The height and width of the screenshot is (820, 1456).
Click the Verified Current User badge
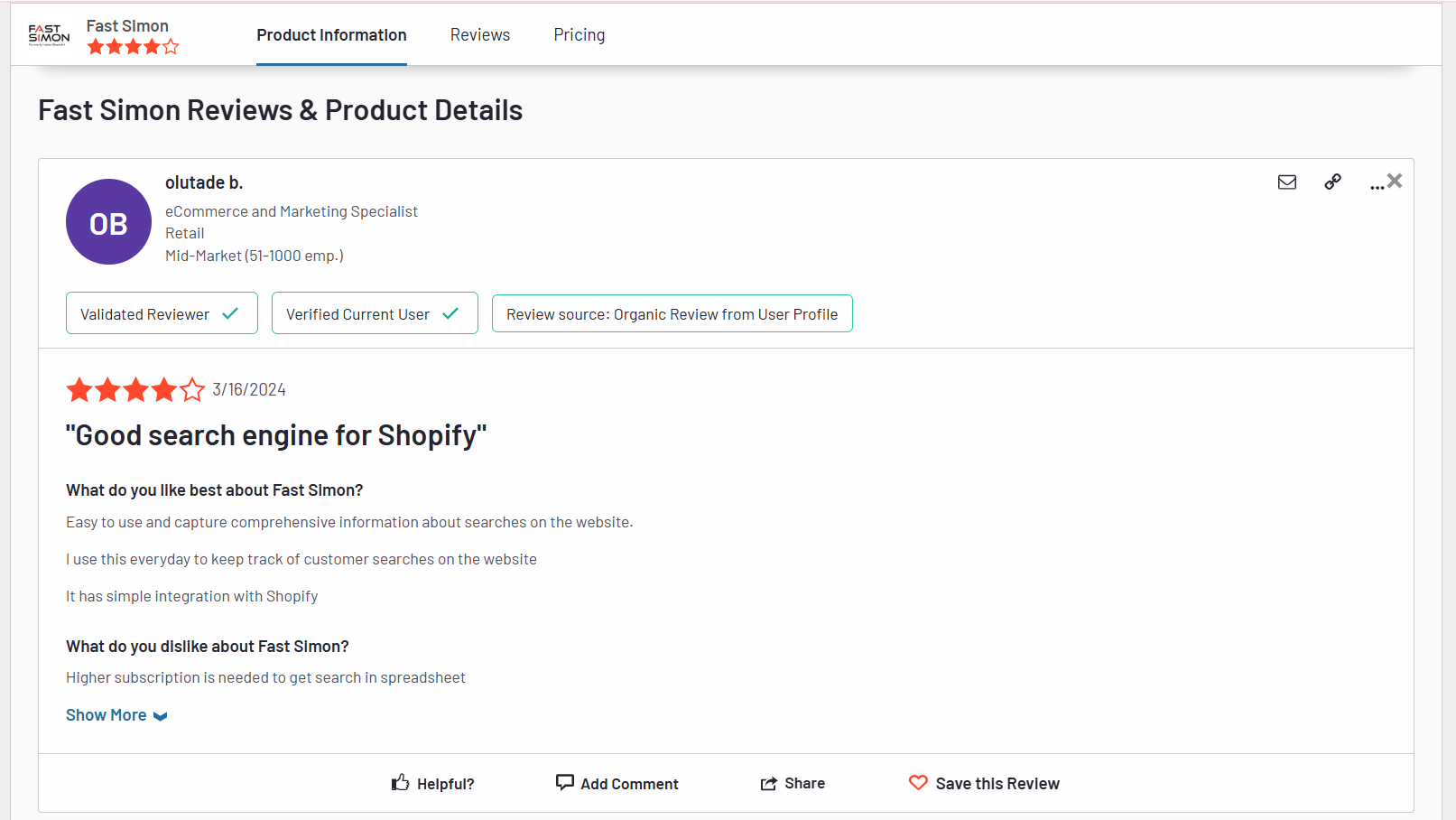[375, 313]
